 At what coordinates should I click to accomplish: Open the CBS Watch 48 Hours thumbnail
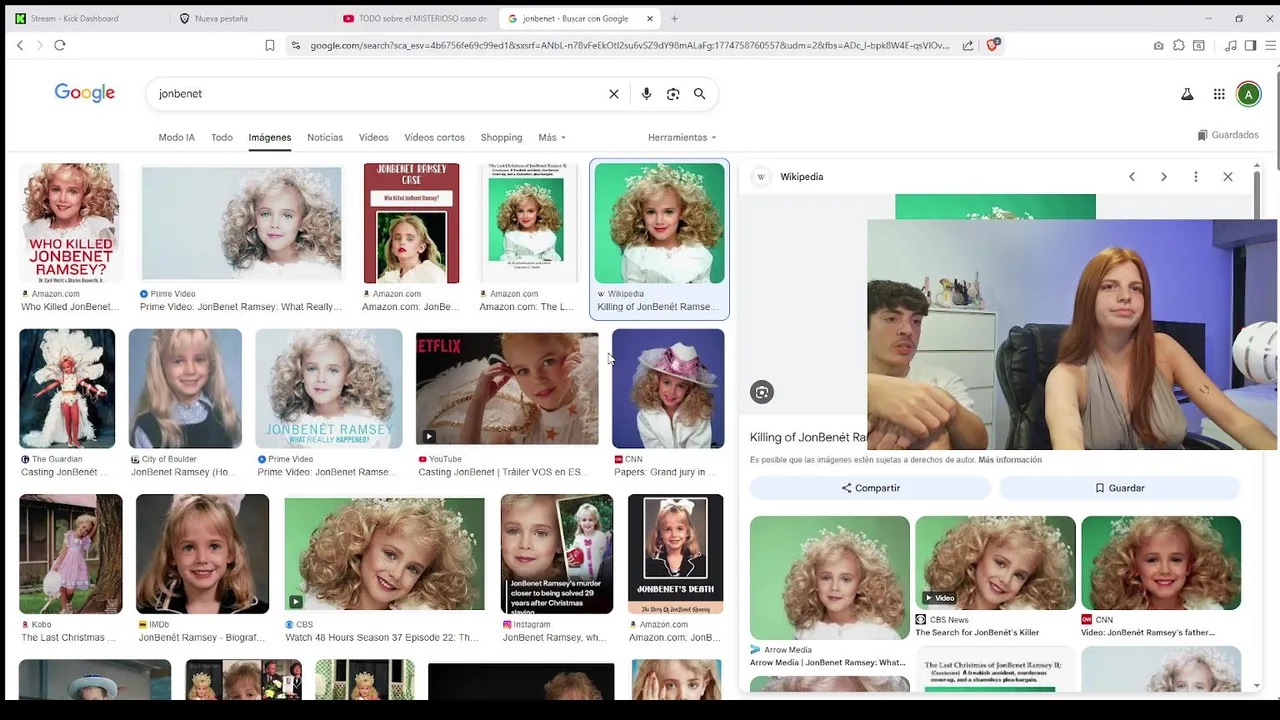click(385, 553)
